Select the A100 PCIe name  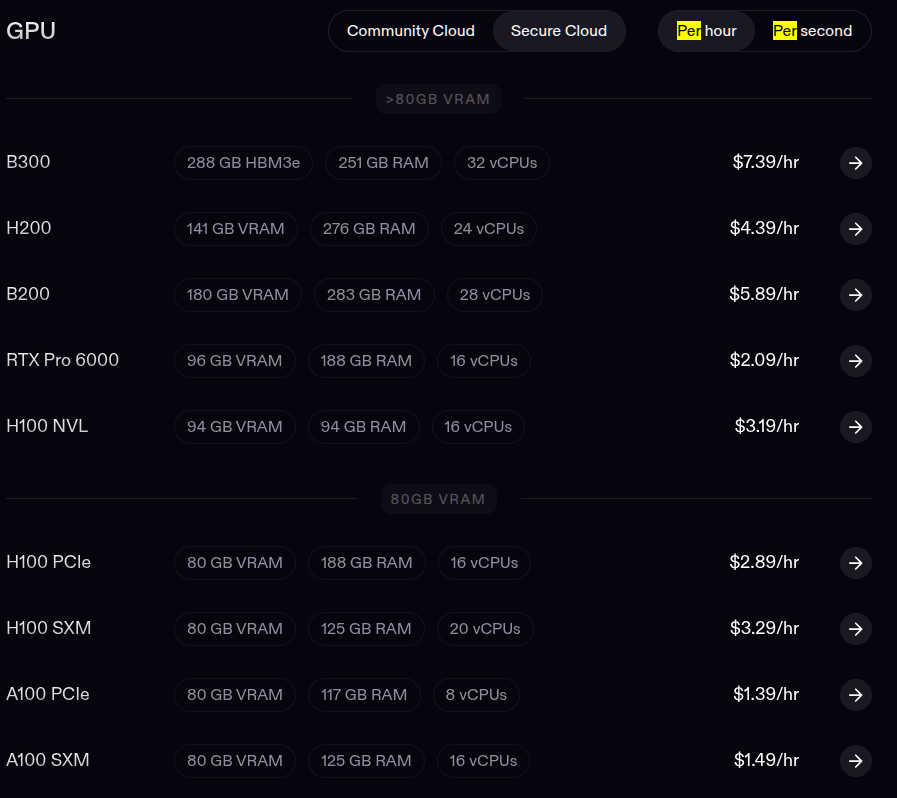pos(47,694)
